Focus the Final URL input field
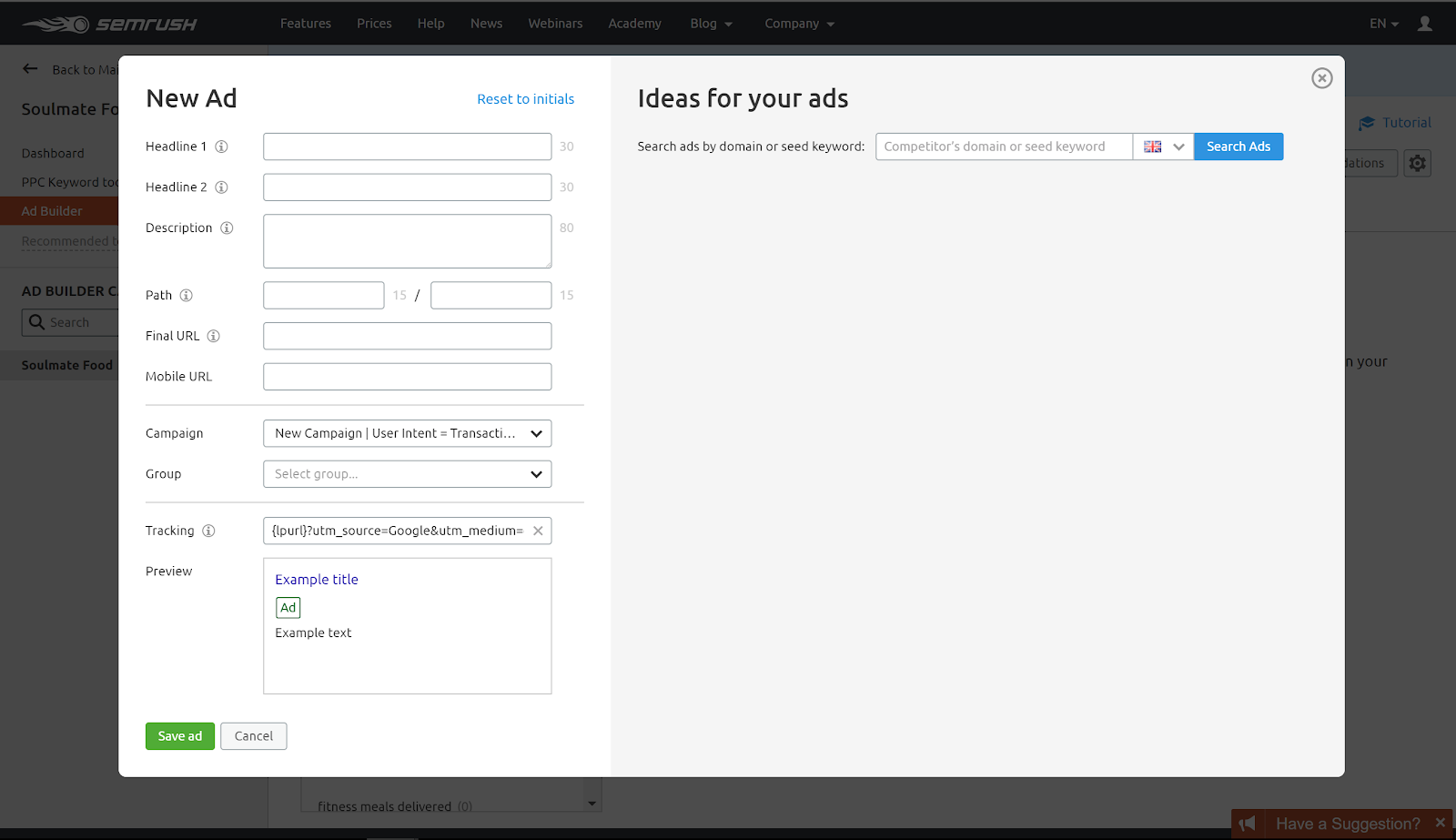1456x840 pixels. 408,336
